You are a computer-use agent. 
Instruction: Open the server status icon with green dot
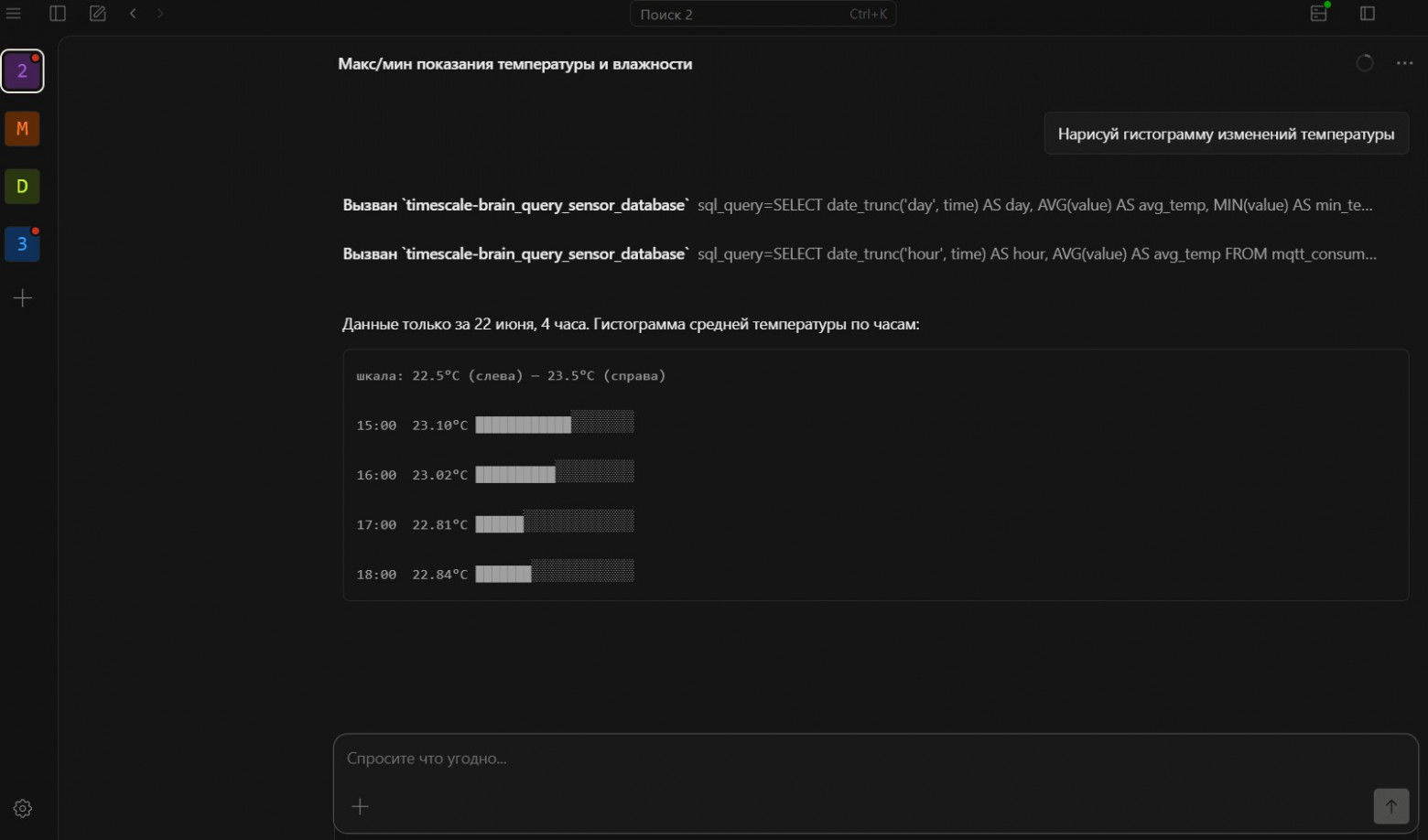point(1319,13)
